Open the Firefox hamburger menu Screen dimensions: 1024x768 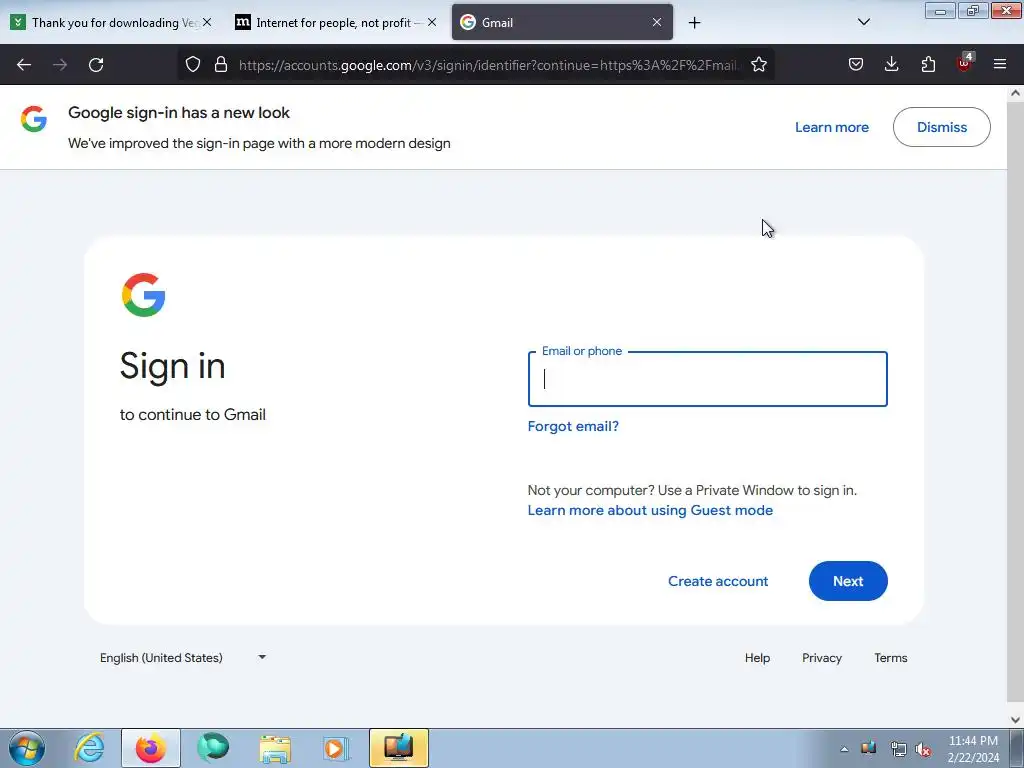click(x=1000, y=64)
